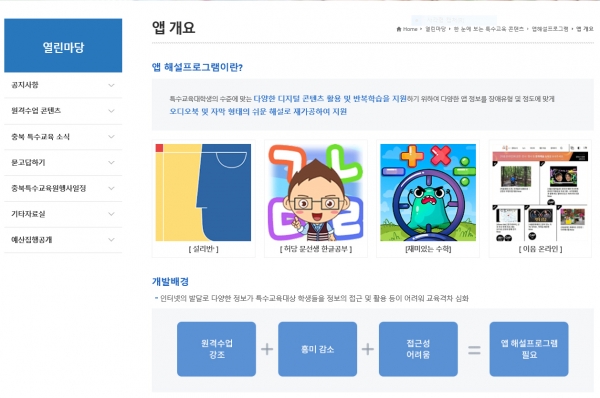
Task: Expand the 원격수업 콘텐츠 chevron
Action: pos(111,111)
